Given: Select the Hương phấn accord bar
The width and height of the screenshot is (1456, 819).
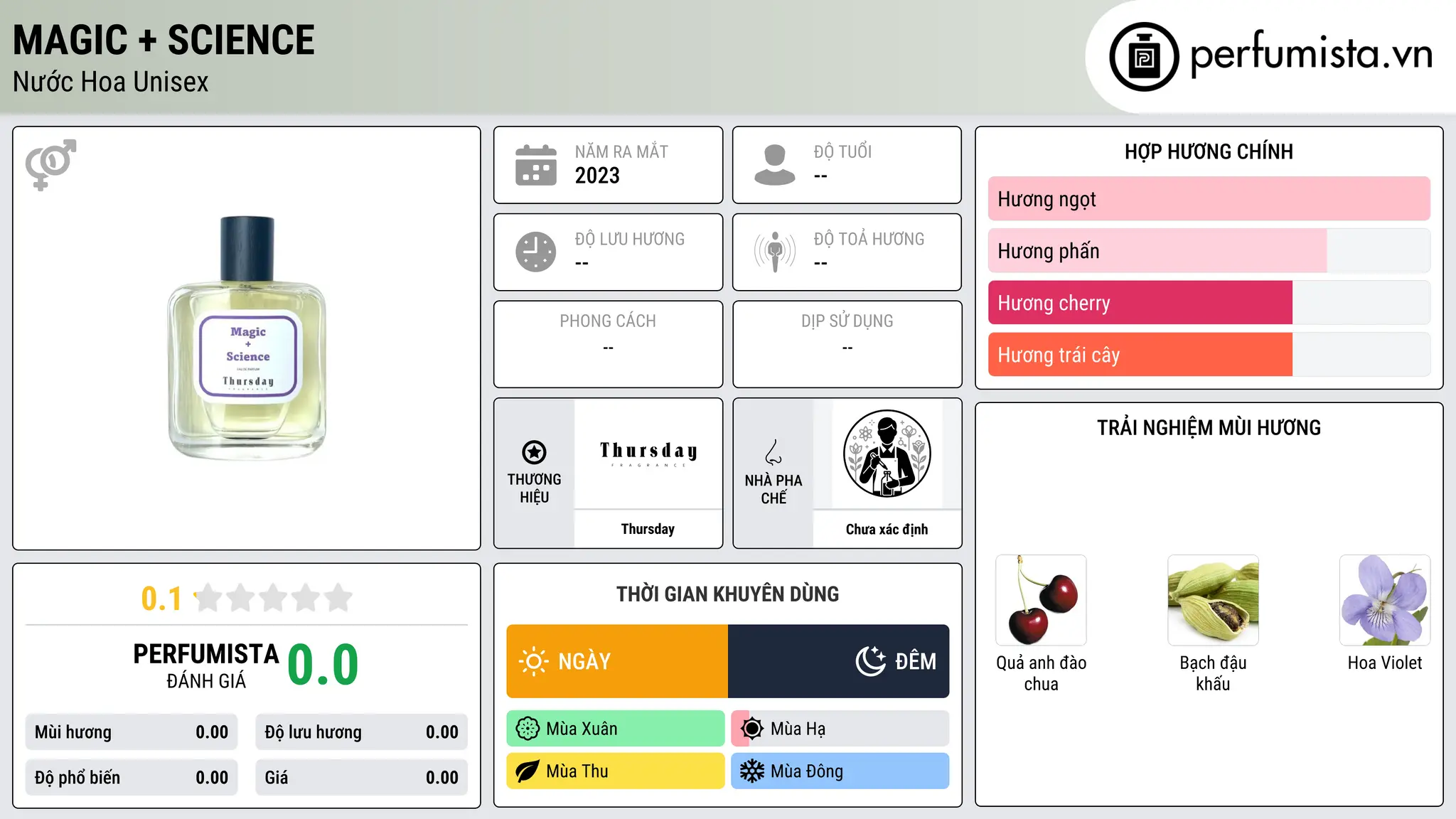Looking at the screenshot, I should [1209, 251].
